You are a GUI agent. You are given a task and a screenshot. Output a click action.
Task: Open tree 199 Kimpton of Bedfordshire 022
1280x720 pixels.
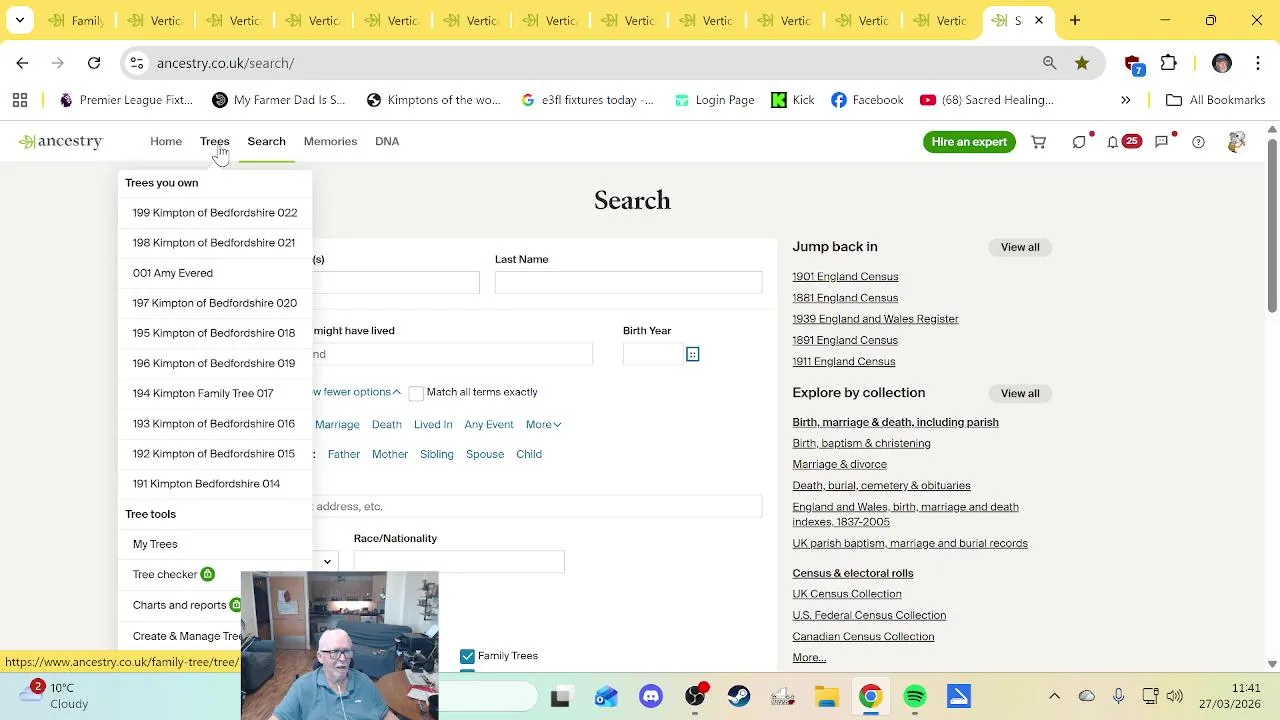pos(215,213)
